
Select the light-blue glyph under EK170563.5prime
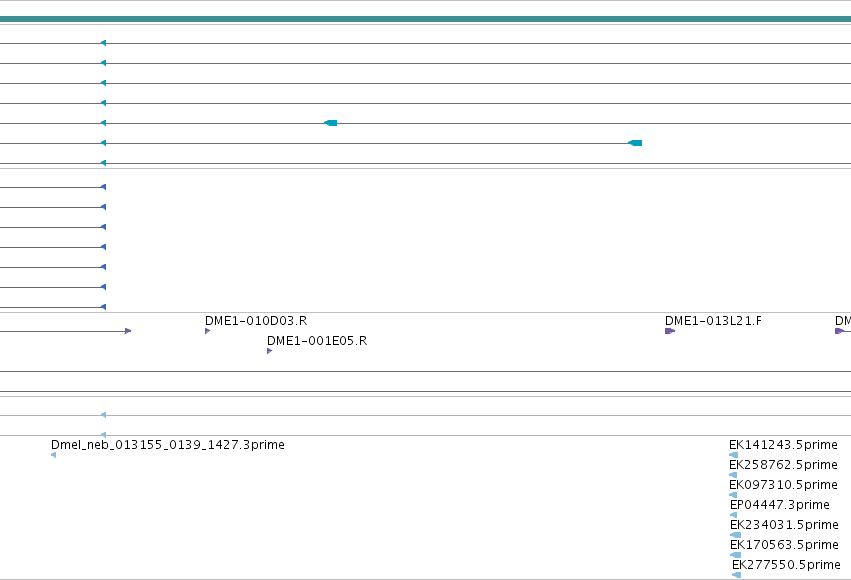[735, 555]
